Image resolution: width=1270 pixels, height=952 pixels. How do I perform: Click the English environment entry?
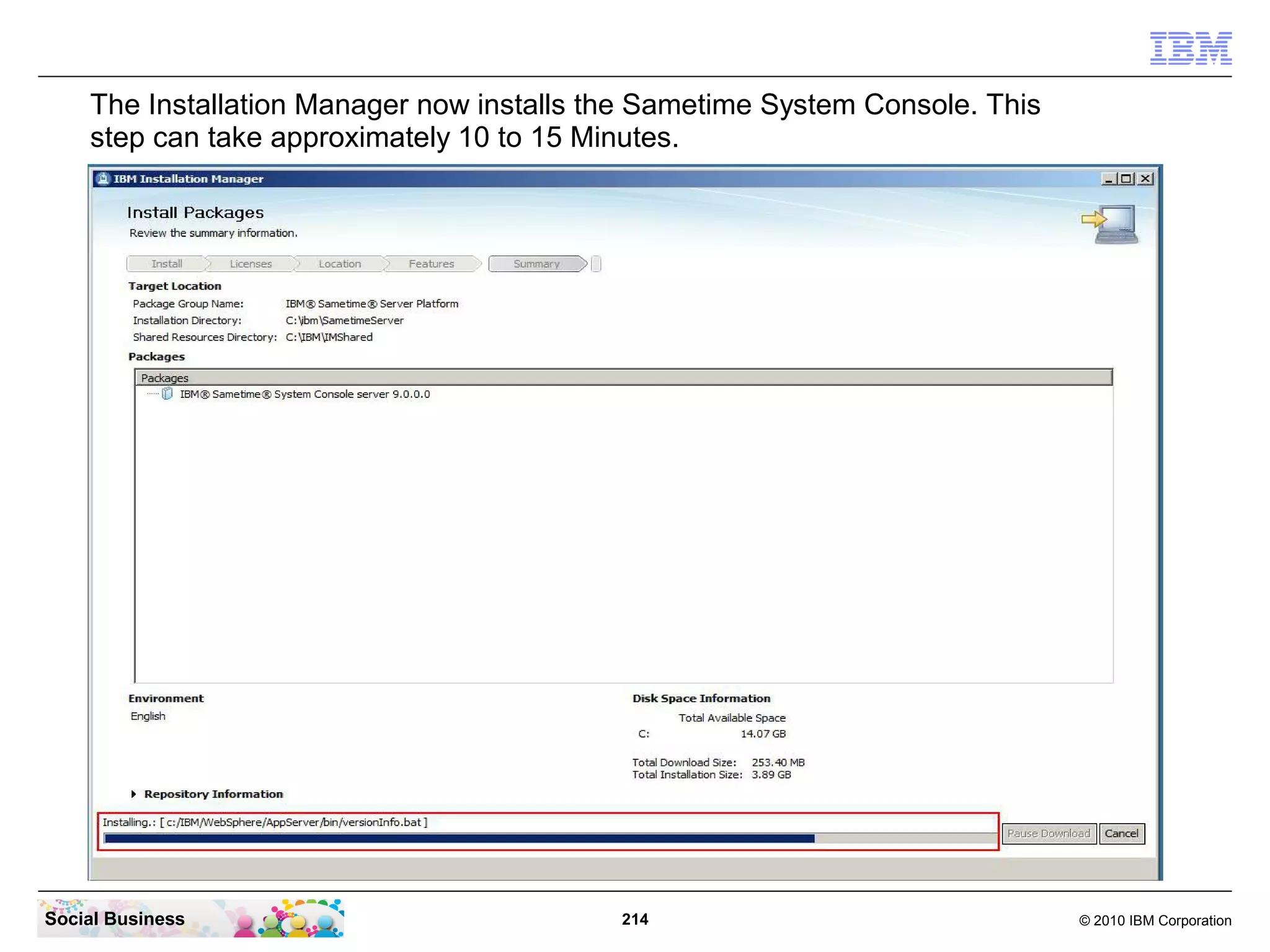[x=148, y=716]
